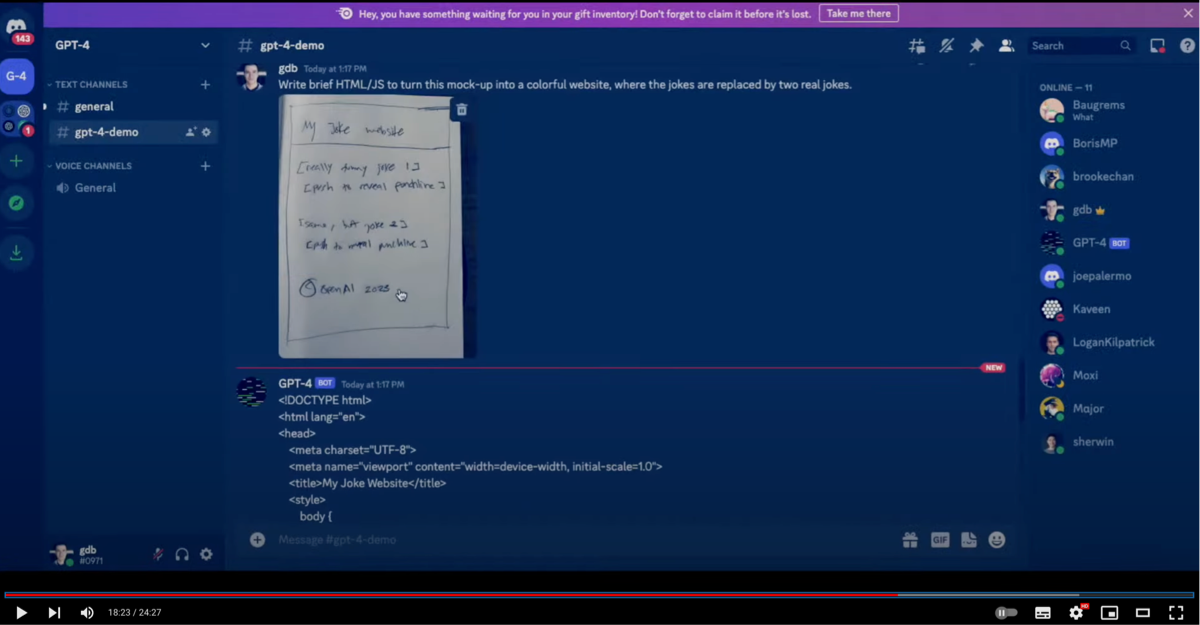Select member sherwin in online list
1200x625 pixels.
[1112, 441]
